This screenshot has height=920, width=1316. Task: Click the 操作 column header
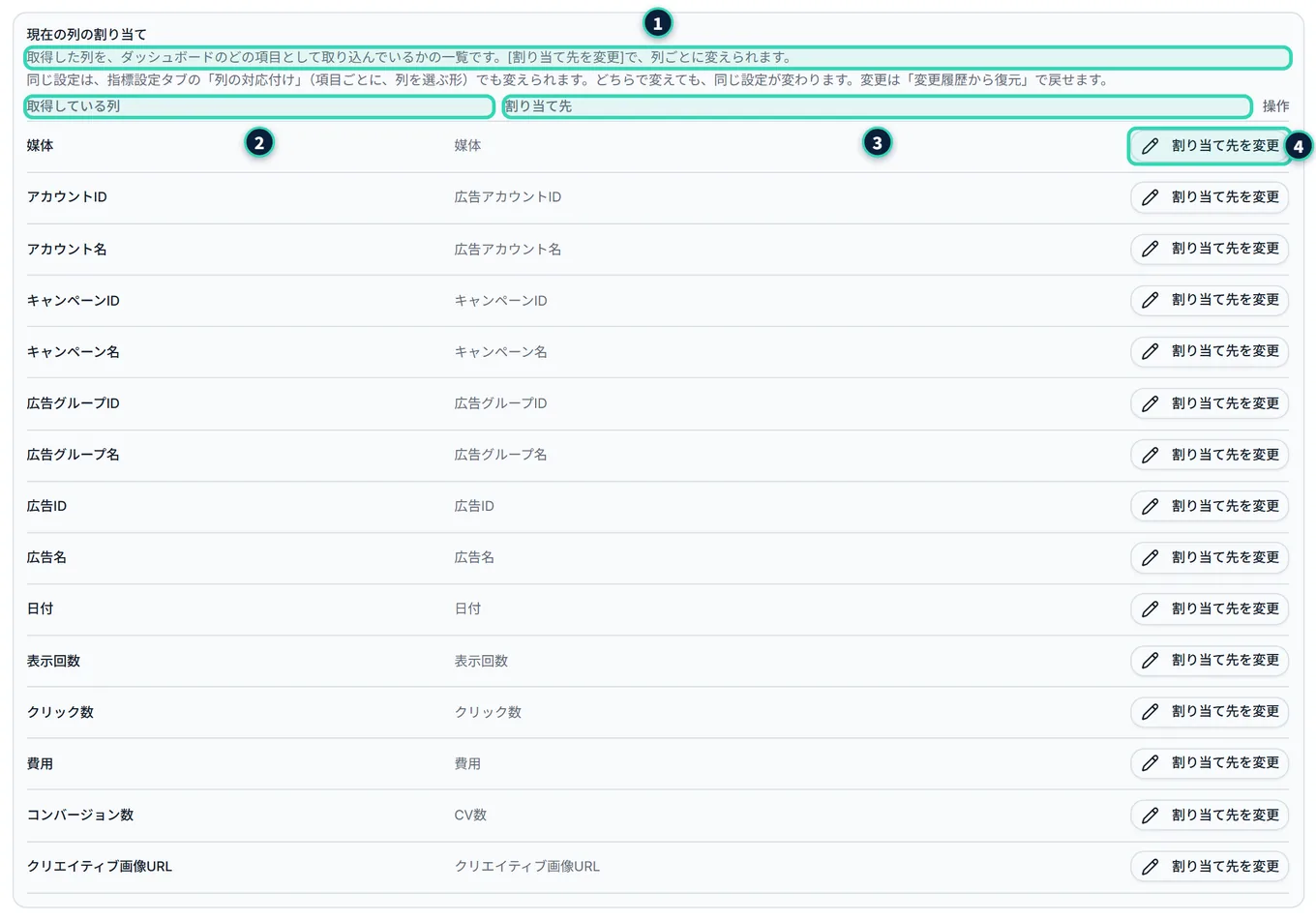coord(1275,106)
